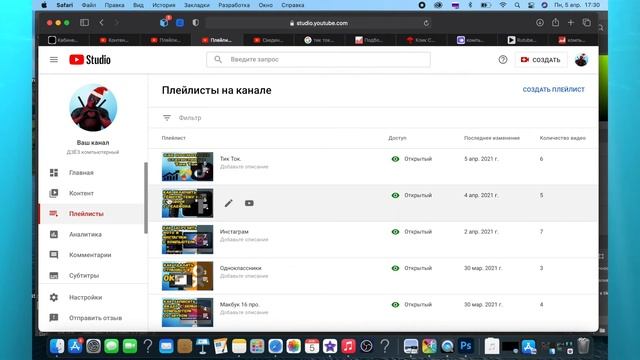
Task: Launch OBS from the Dock
Action: coord(366,347)
